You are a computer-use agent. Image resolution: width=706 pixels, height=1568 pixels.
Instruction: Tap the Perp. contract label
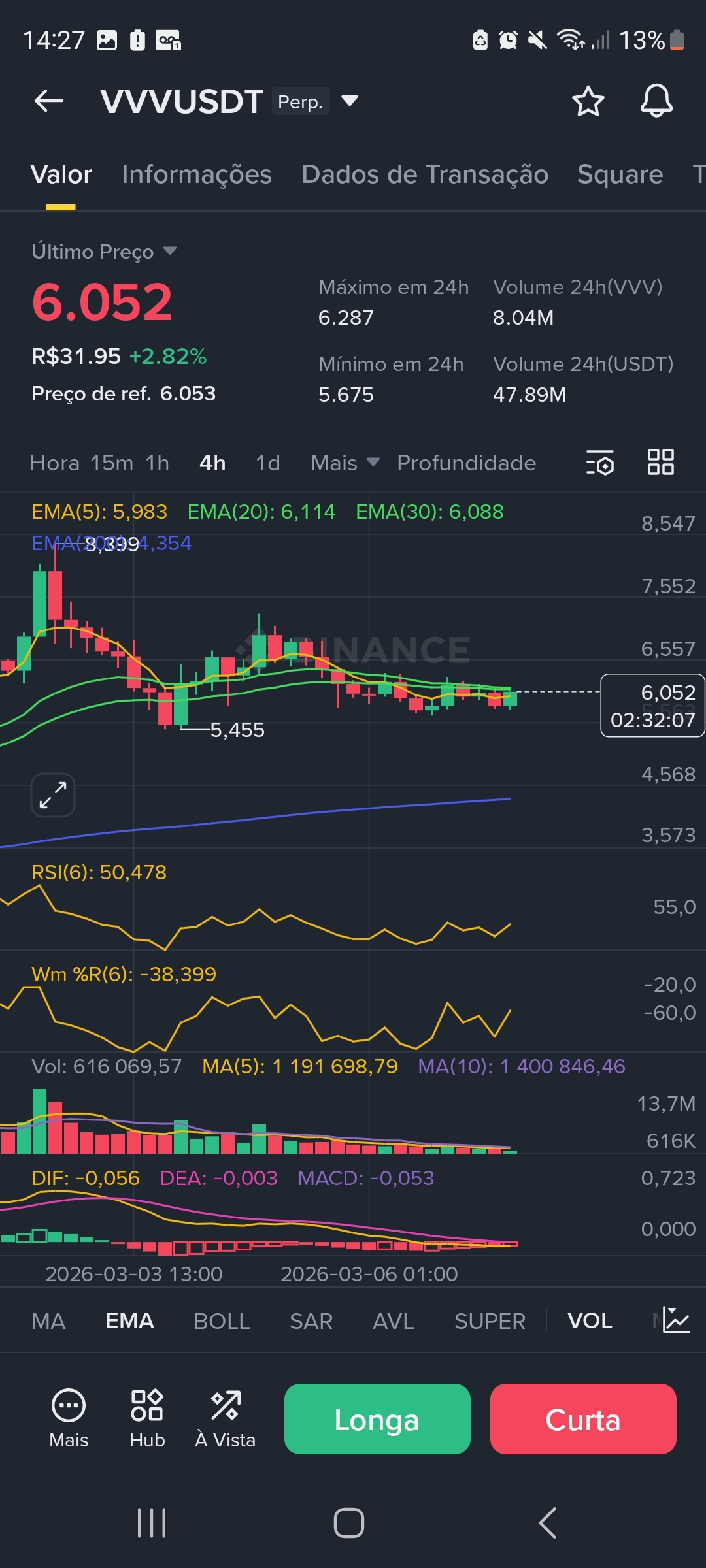tap(301, 101)
